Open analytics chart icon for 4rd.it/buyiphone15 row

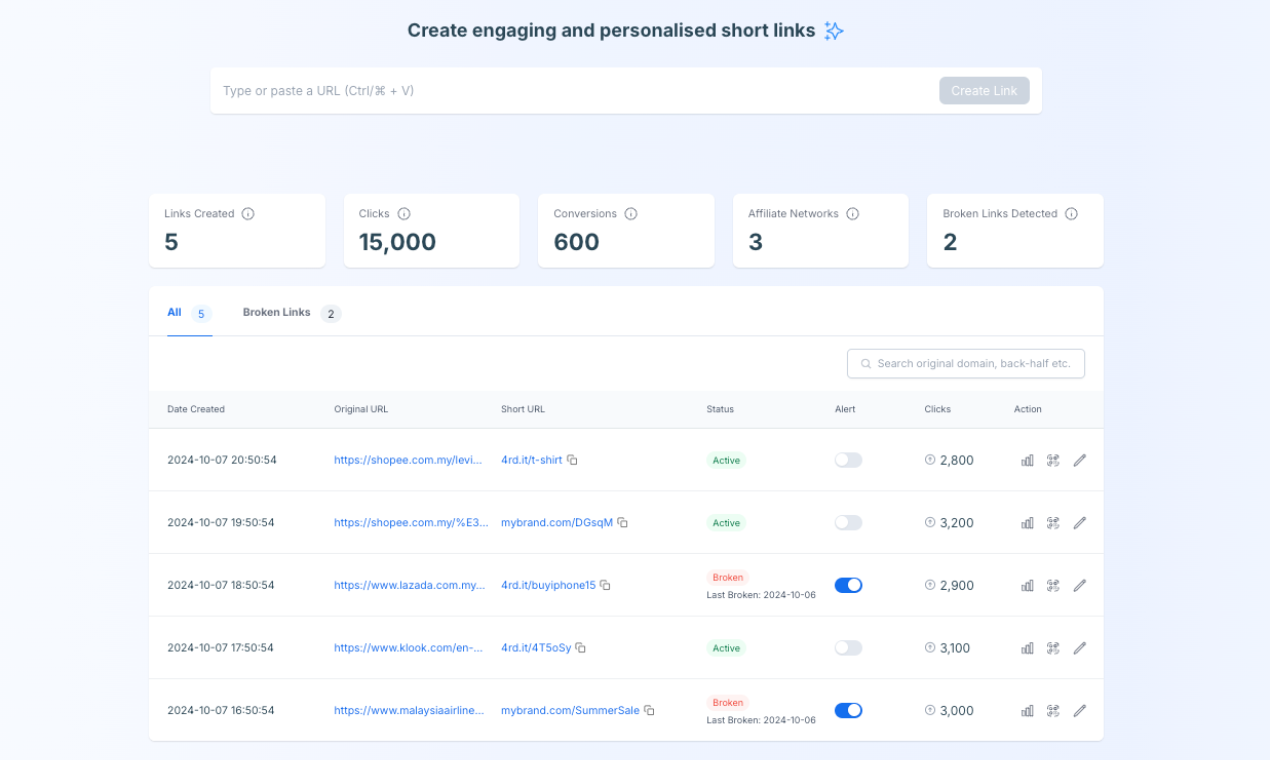pos(1027,585)
